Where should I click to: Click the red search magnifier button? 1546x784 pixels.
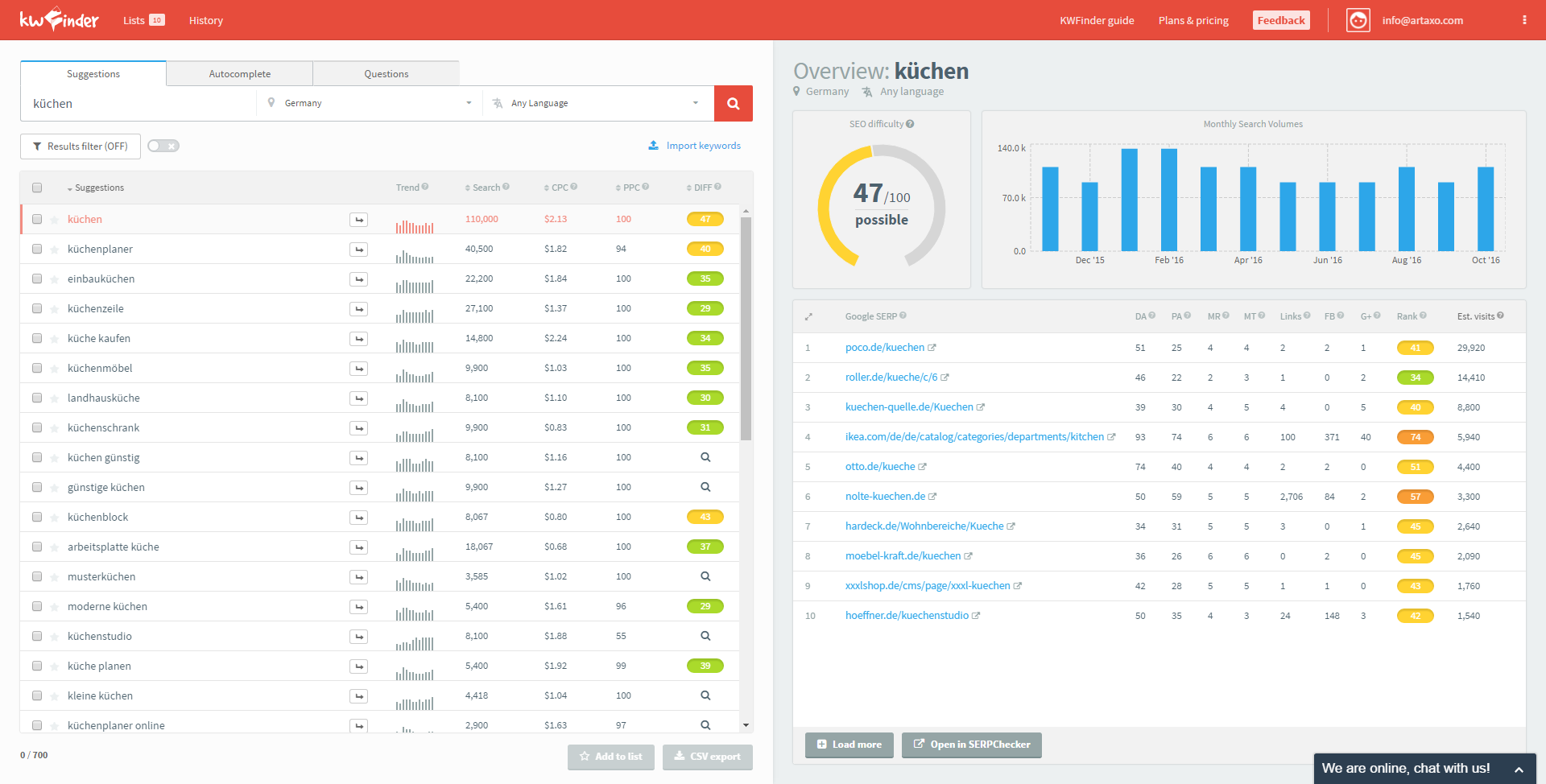pyautogui.click(x=733, y=103)
